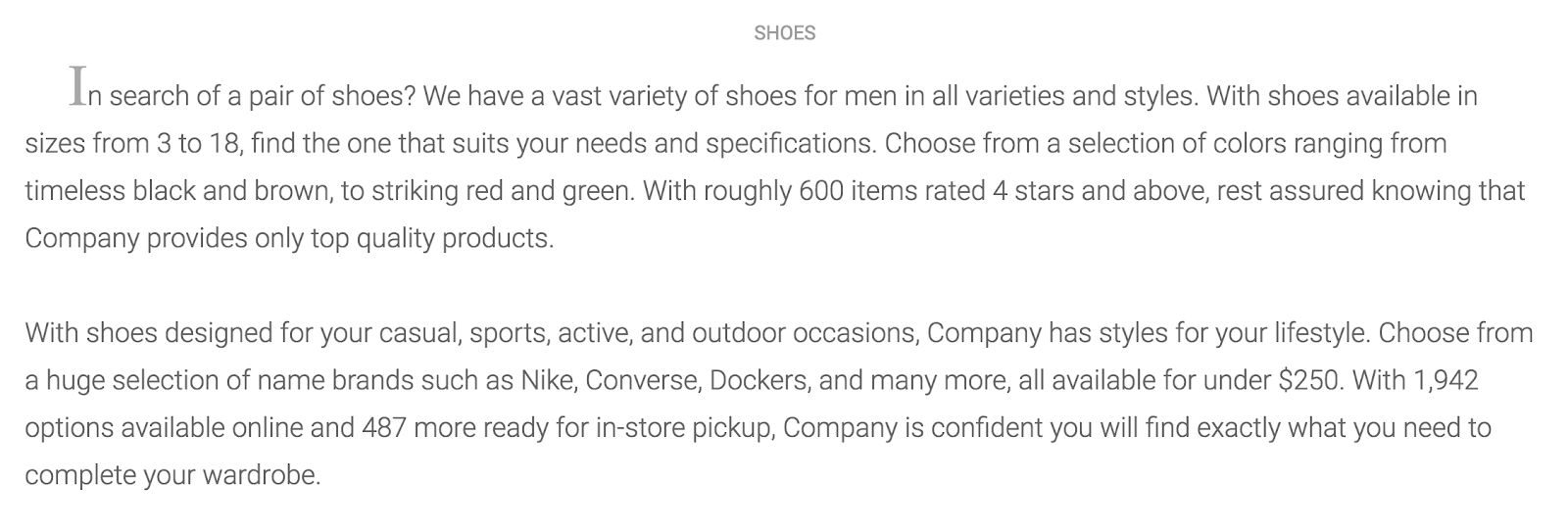Click the large drop-cap letter I
The image size is (1568, 531).
coord(77,86)
